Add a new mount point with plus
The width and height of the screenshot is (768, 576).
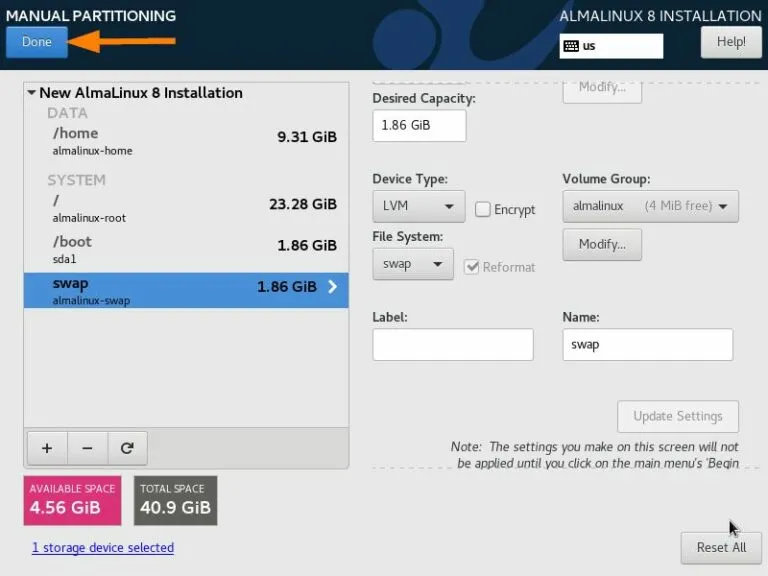coord(47,448)
